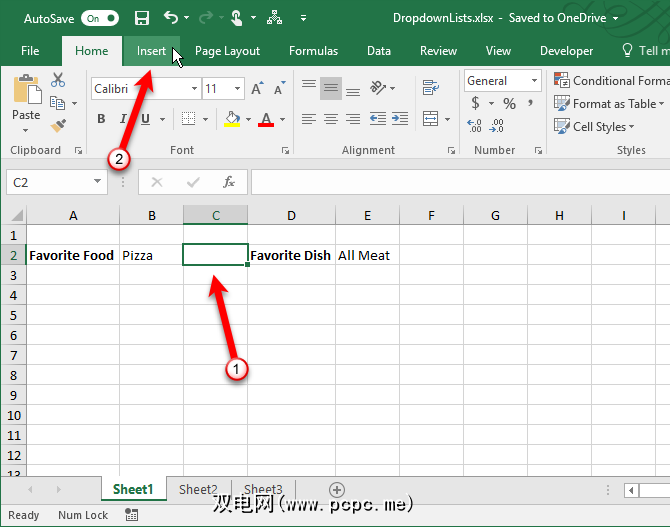
Task: Toggle Italic formatting
Action: [x=124, y=119]
